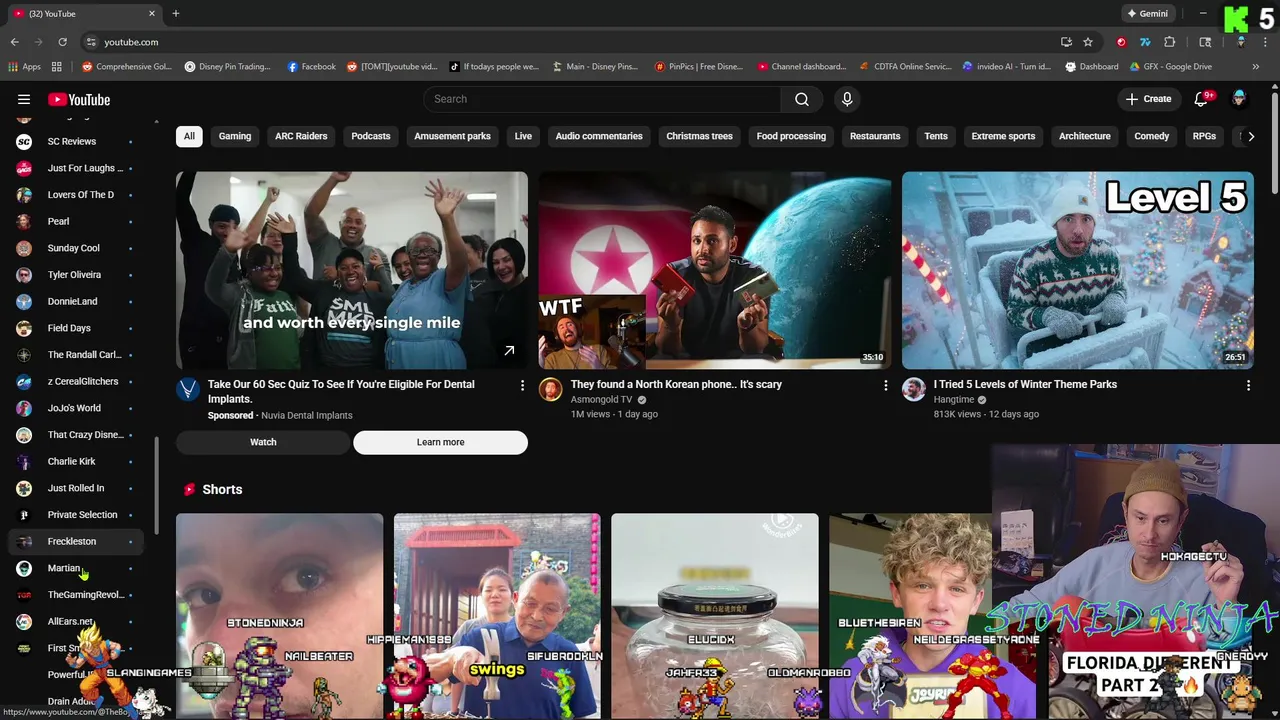Click the Private Selection channel avatar
This screenshot has width=1280, height=720.
[x=24, y=515]
